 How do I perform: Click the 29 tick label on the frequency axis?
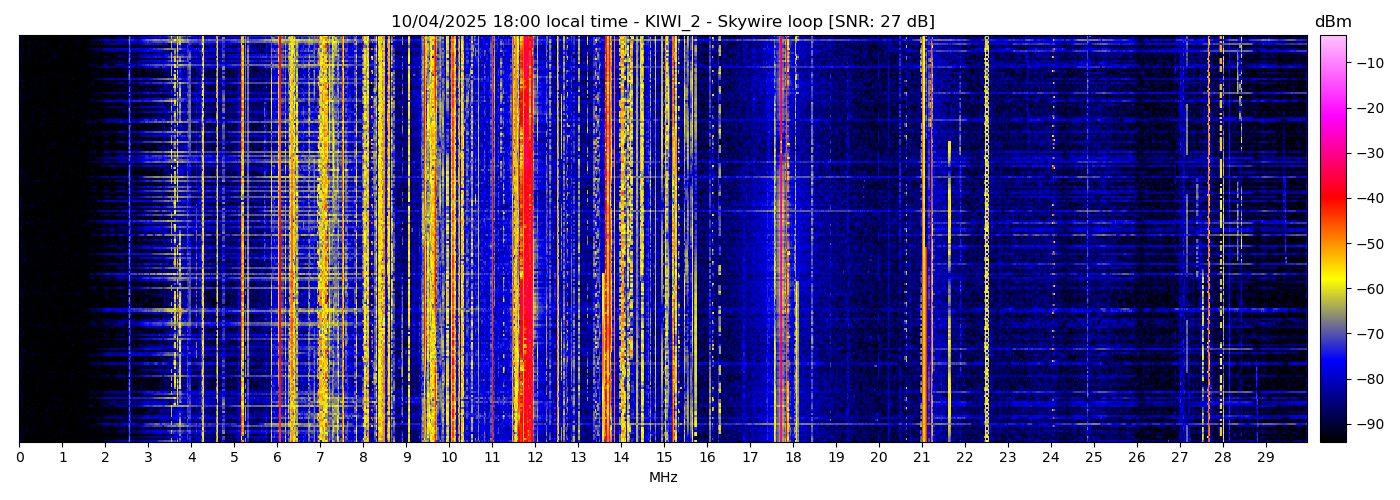(x=1265, y=457)
